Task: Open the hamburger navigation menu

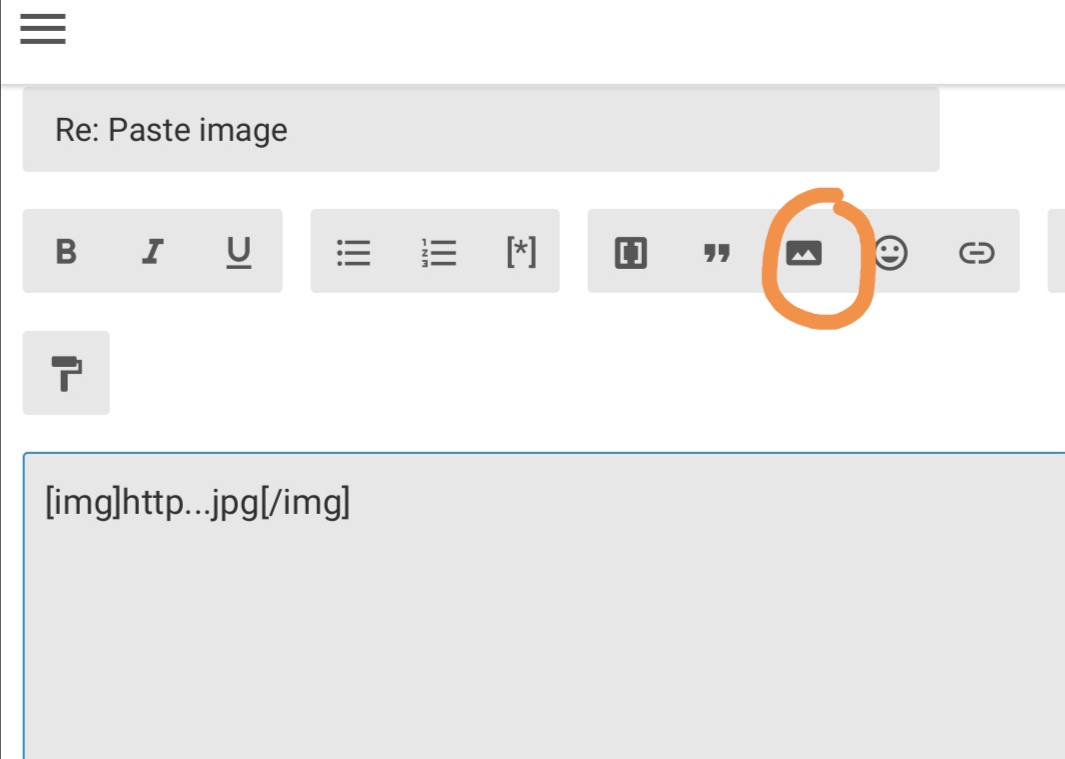Action: [43, 29]
